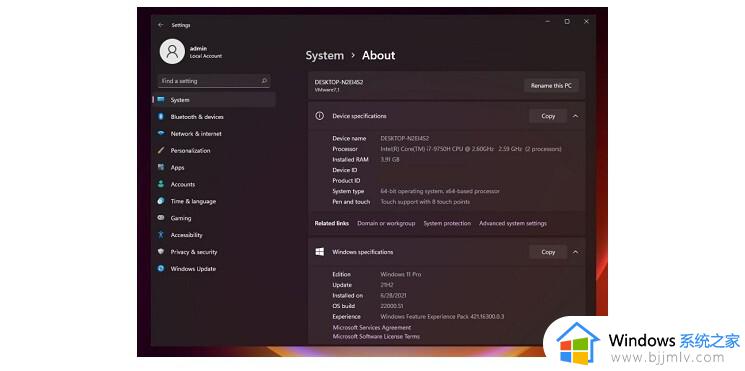This screenshot has width=745, height=371.
Task: Select the Personalization brush icon
Action: 161,150
